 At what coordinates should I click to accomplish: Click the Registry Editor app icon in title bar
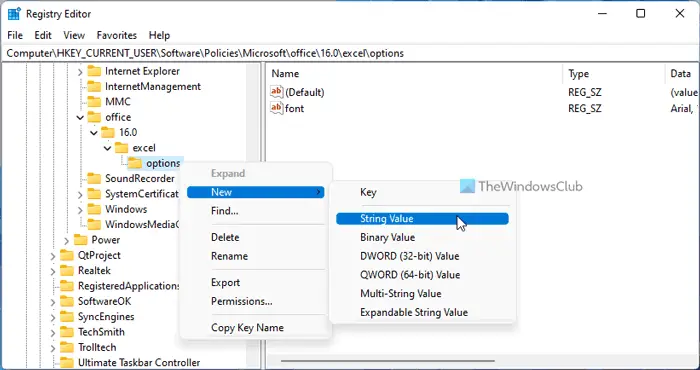tap(14, 14)
